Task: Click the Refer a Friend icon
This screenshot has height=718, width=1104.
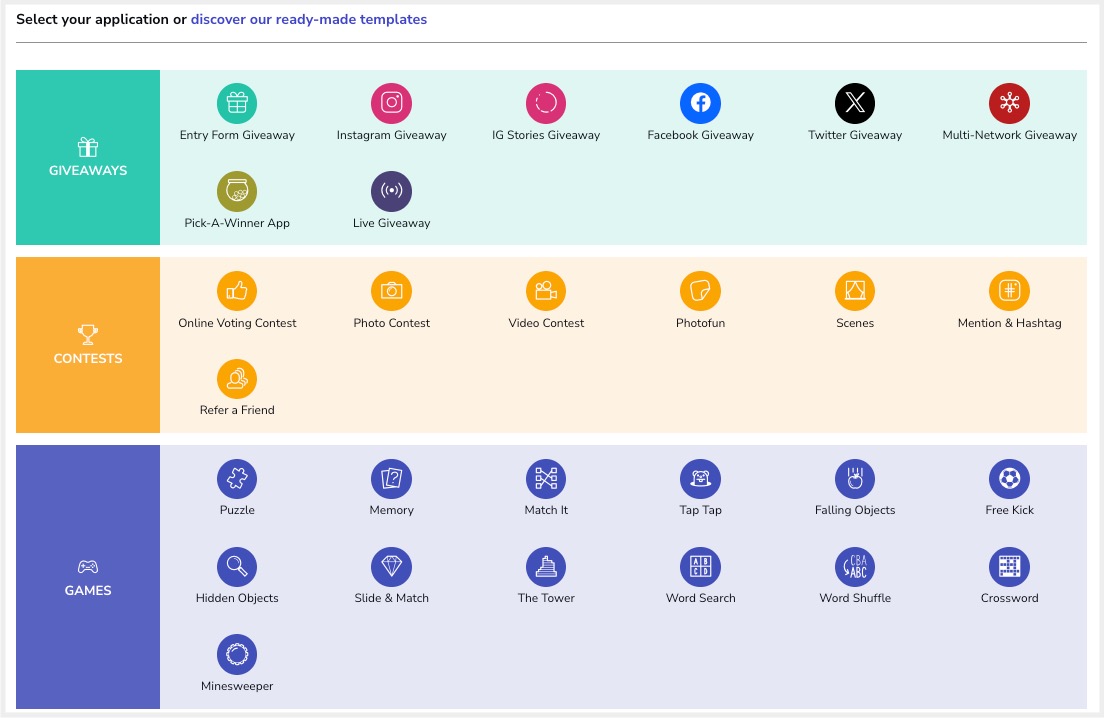Action: (237, 379)
